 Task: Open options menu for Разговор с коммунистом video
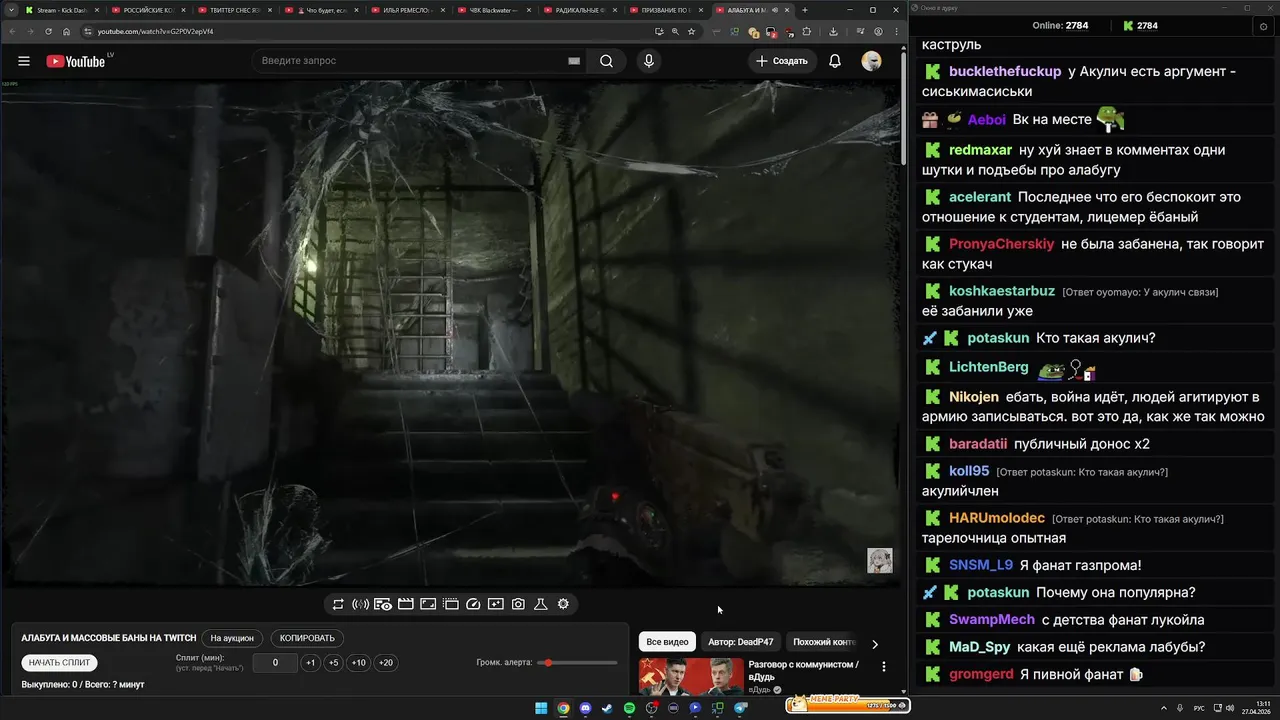point(883,666)
